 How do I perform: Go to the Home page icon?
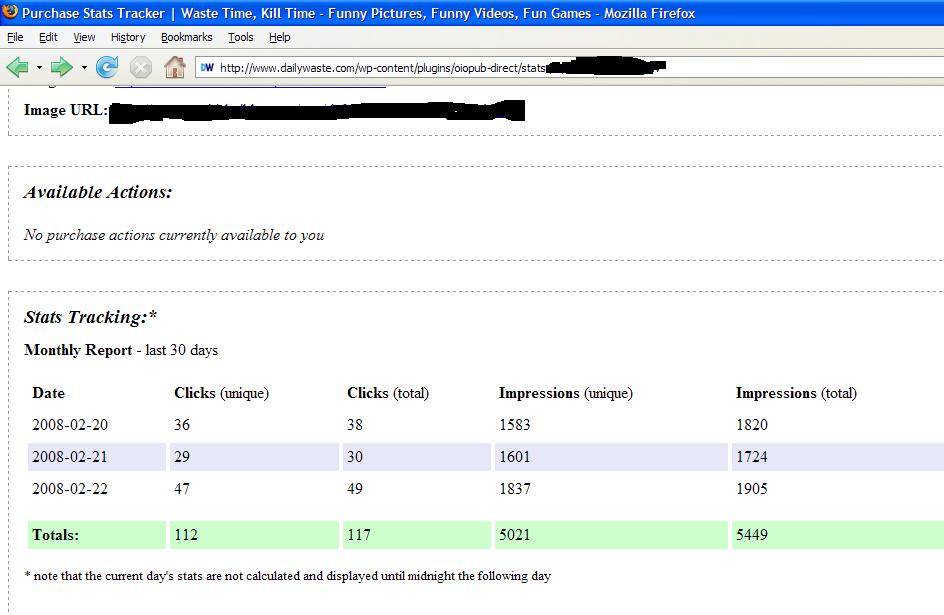pyautogui.click(x=175, y=67)
